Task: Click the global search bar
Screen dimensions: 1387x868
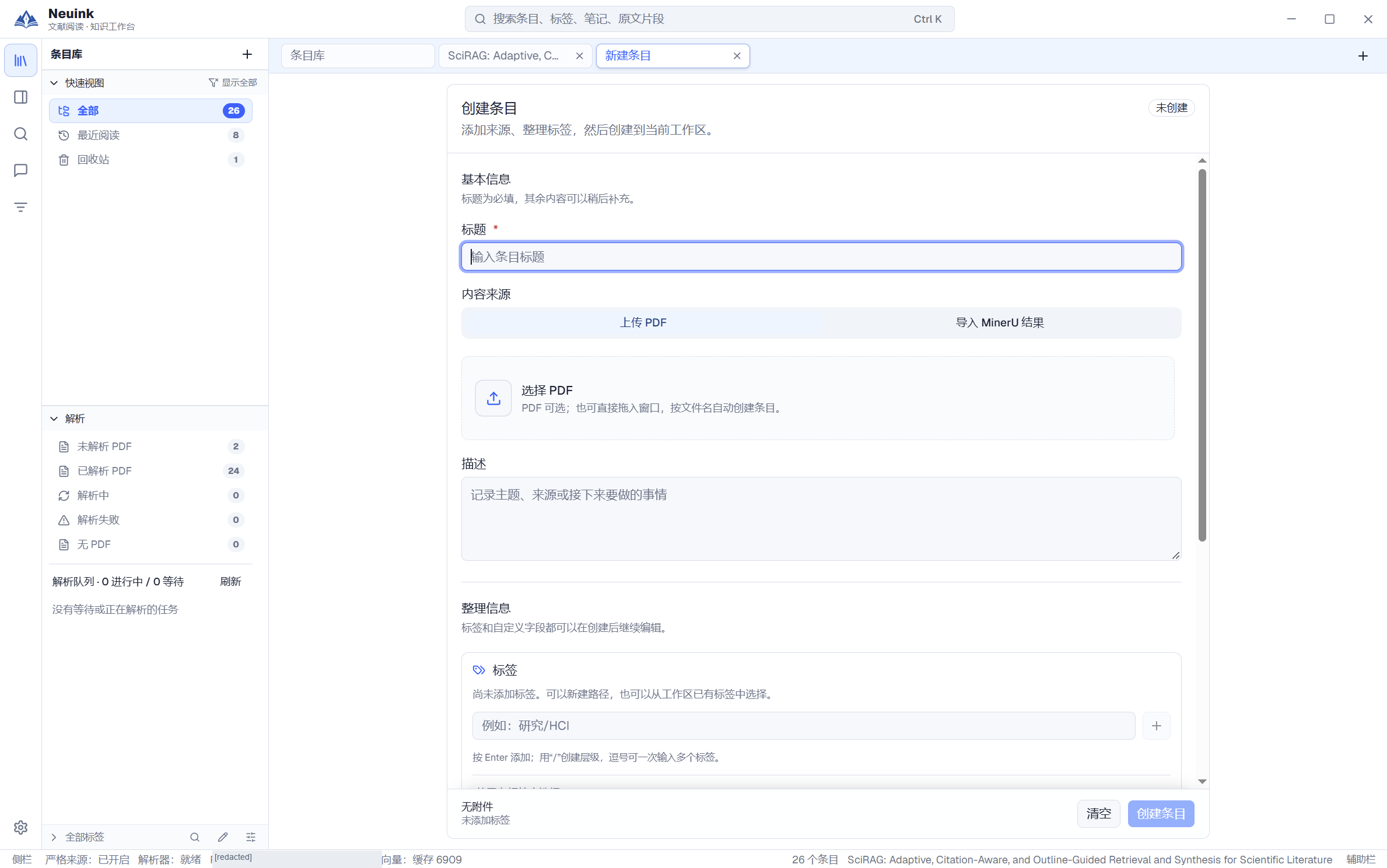Action: tap(709, 19)
